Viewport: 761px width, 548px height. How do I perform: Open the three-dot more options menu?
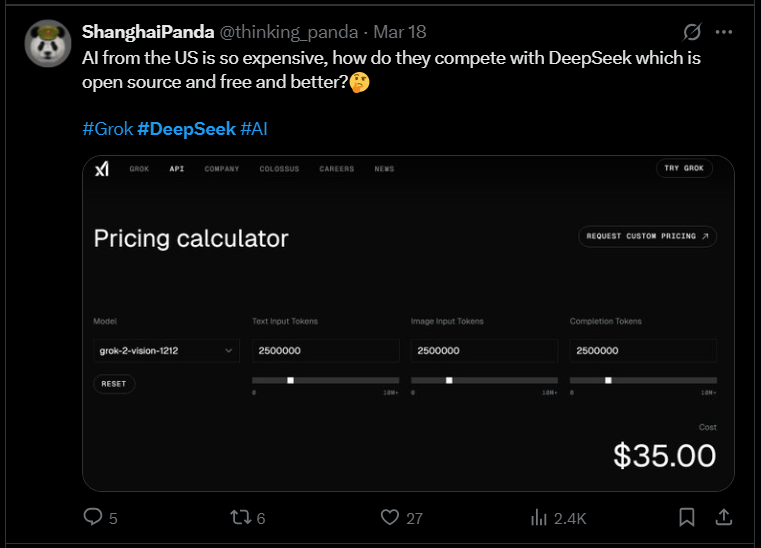coord(724,32)
